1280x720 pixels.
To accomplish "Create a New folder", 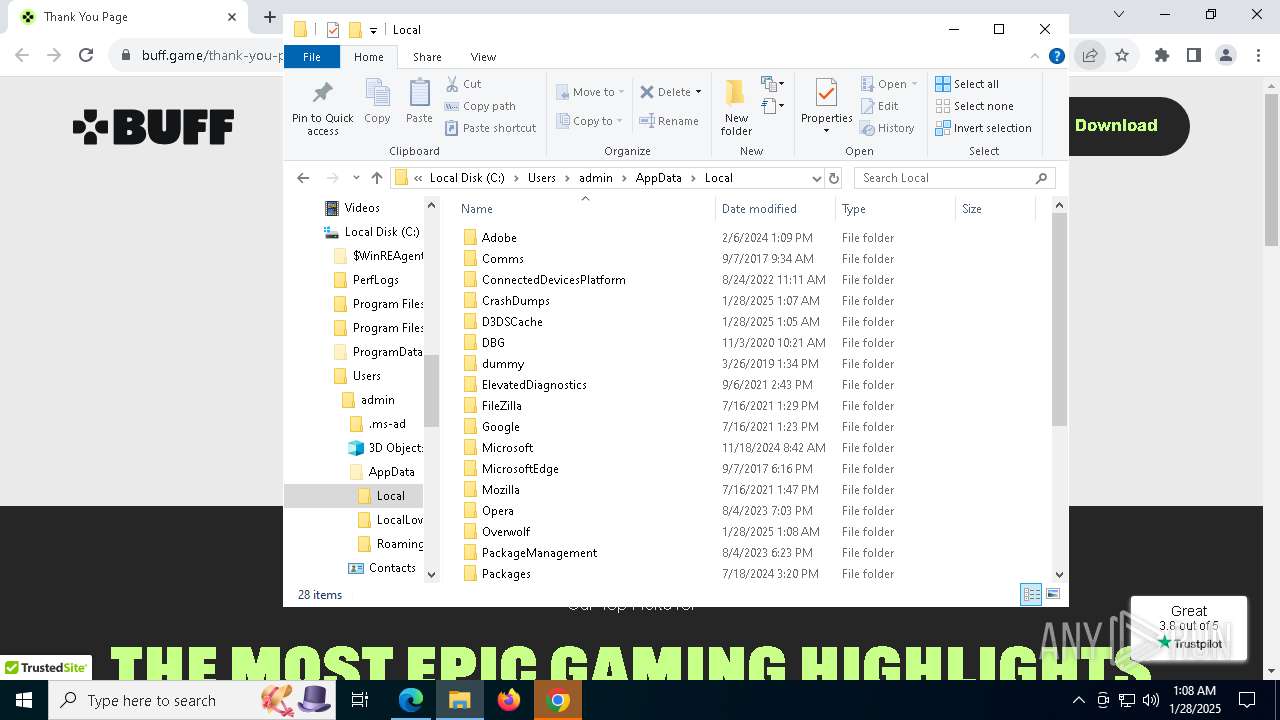I will coord(736,107).
